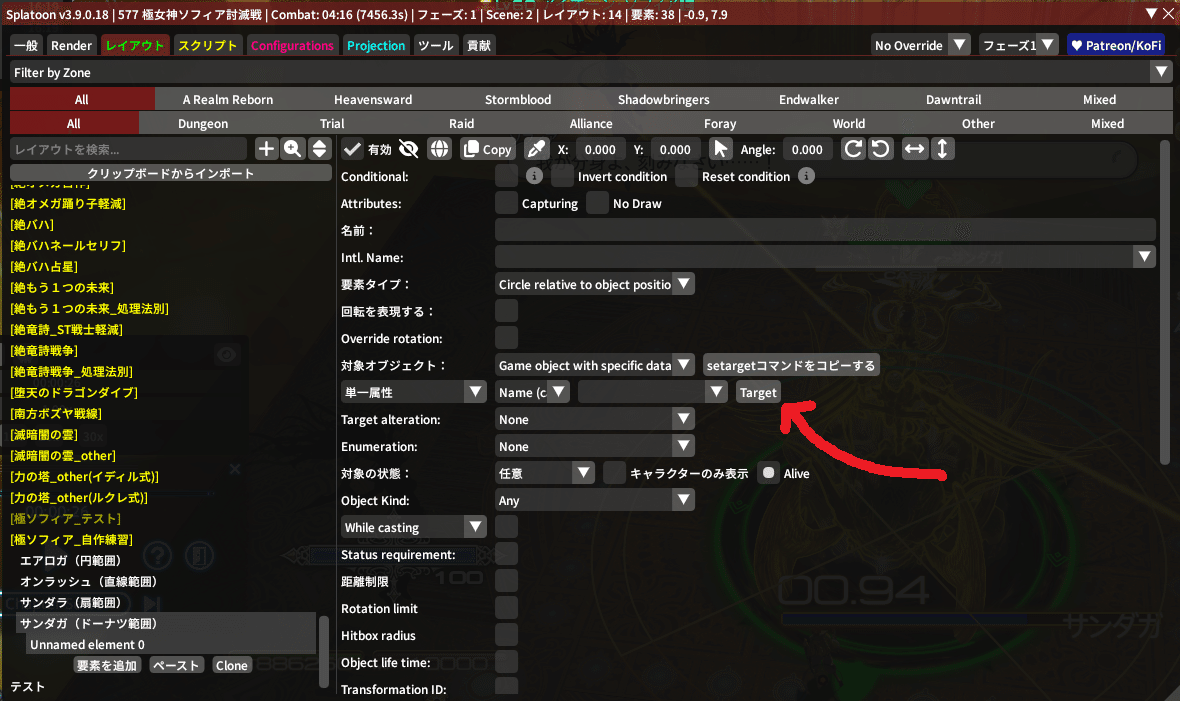This screenshot has width=1180, height=701.
Task: Select the Alive radio button
Action: click(768, 473)
